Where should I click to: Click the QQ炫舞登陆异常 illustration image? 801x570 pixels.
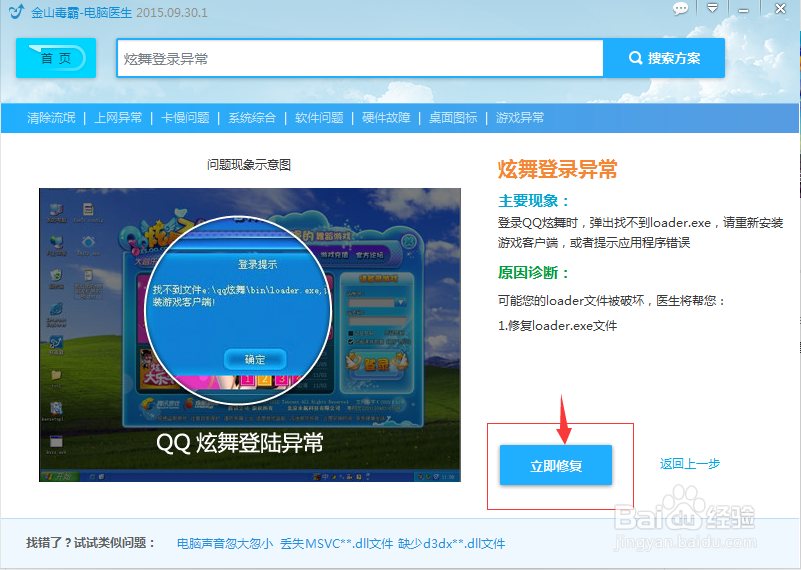pyautogui.click(x=250, y=335)
